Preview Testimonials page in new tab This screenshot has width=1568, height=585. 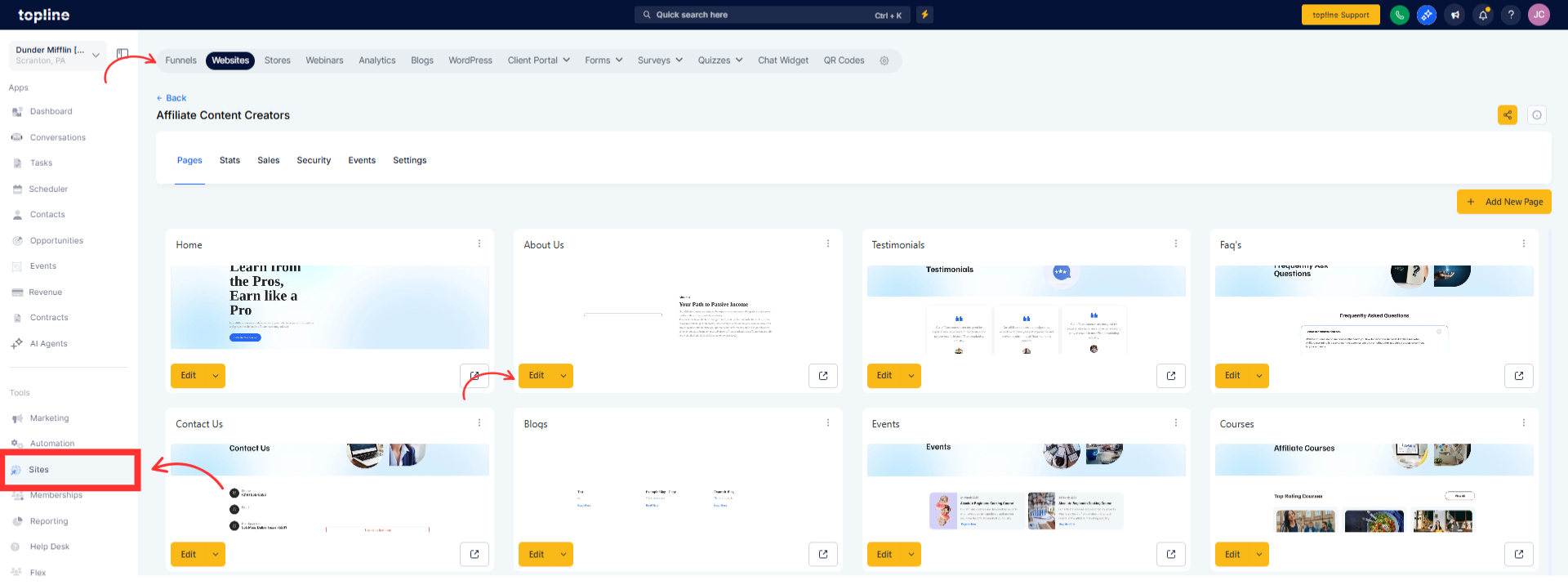pyautogui.click(x=1171, y=376)
